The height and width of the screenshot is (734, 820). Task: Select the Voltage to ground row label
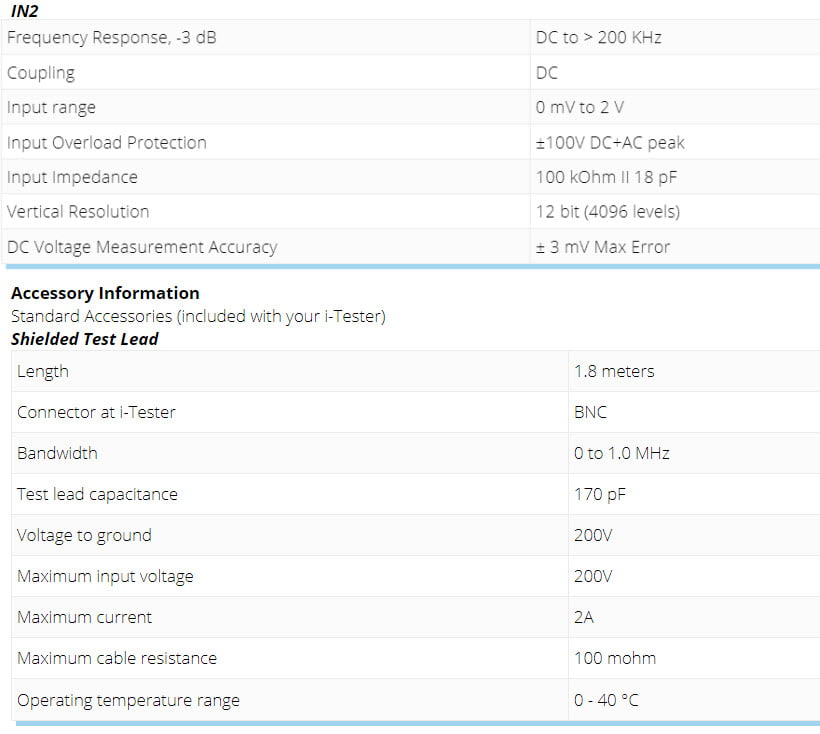[x=84, y=535]
